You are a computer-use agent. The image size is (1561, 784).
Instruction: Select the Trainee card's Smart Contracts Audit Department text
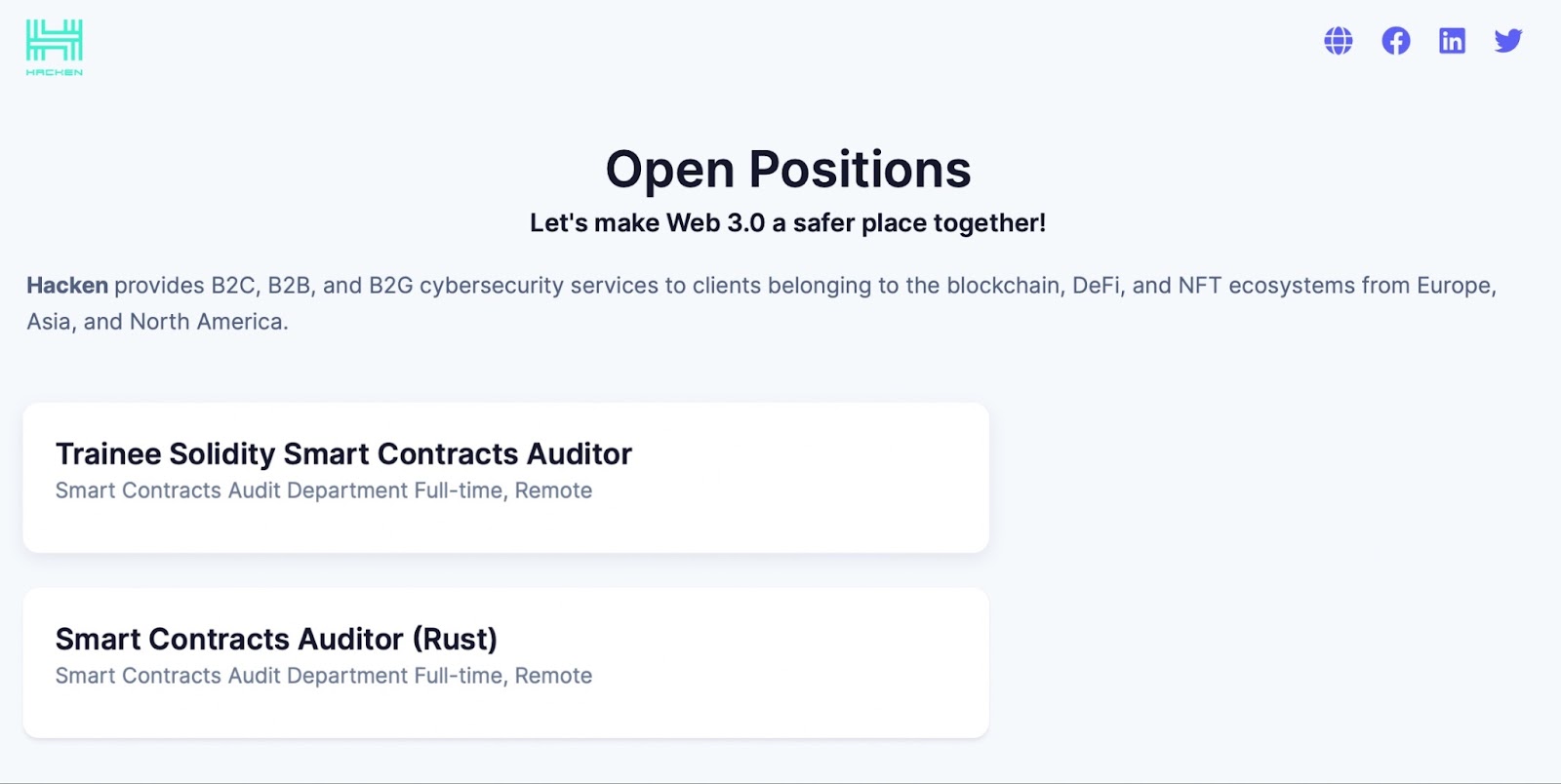pos(231,490)
